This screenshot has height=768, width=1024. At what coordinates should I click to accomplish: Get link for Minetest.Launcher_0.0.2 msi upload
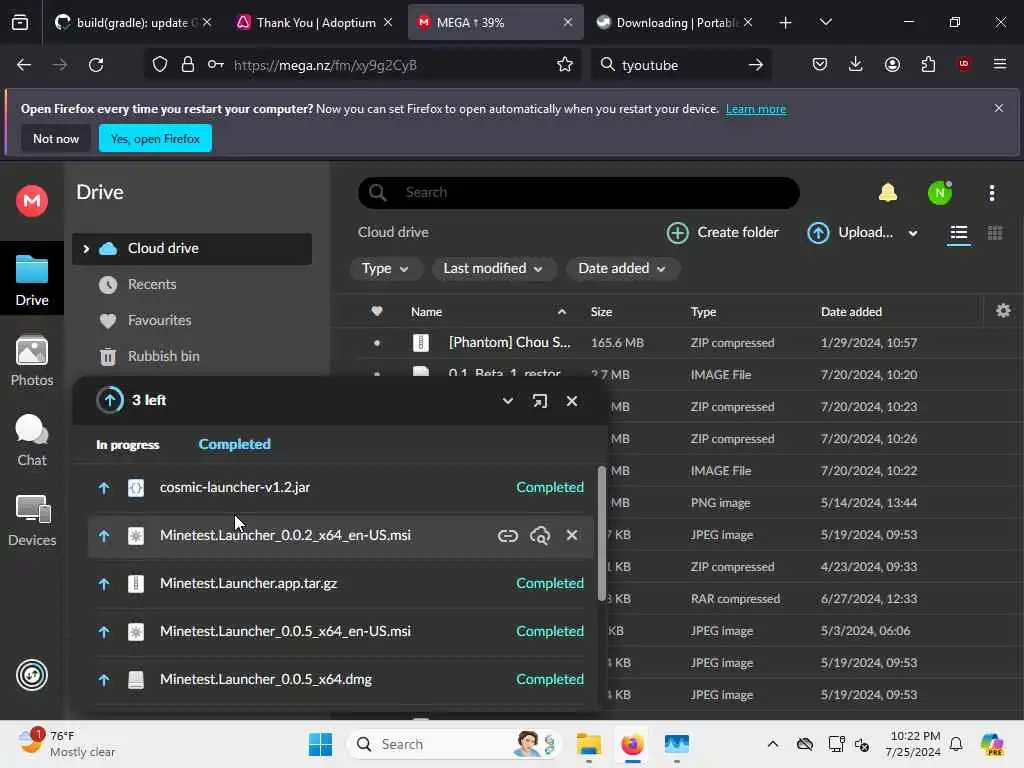[507, 536]
